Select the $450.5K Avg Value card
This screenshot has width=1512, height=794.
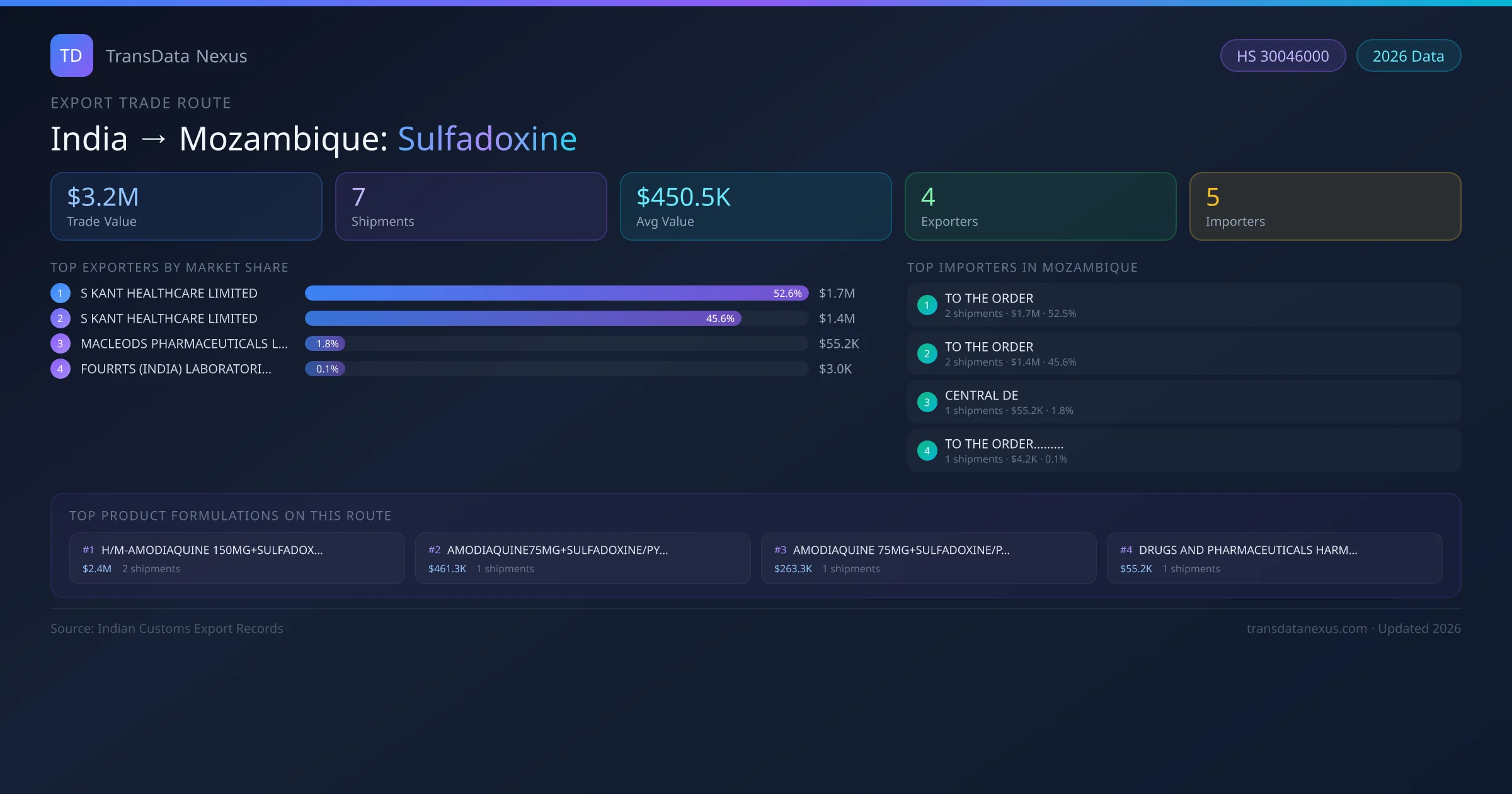coord(755,206)
